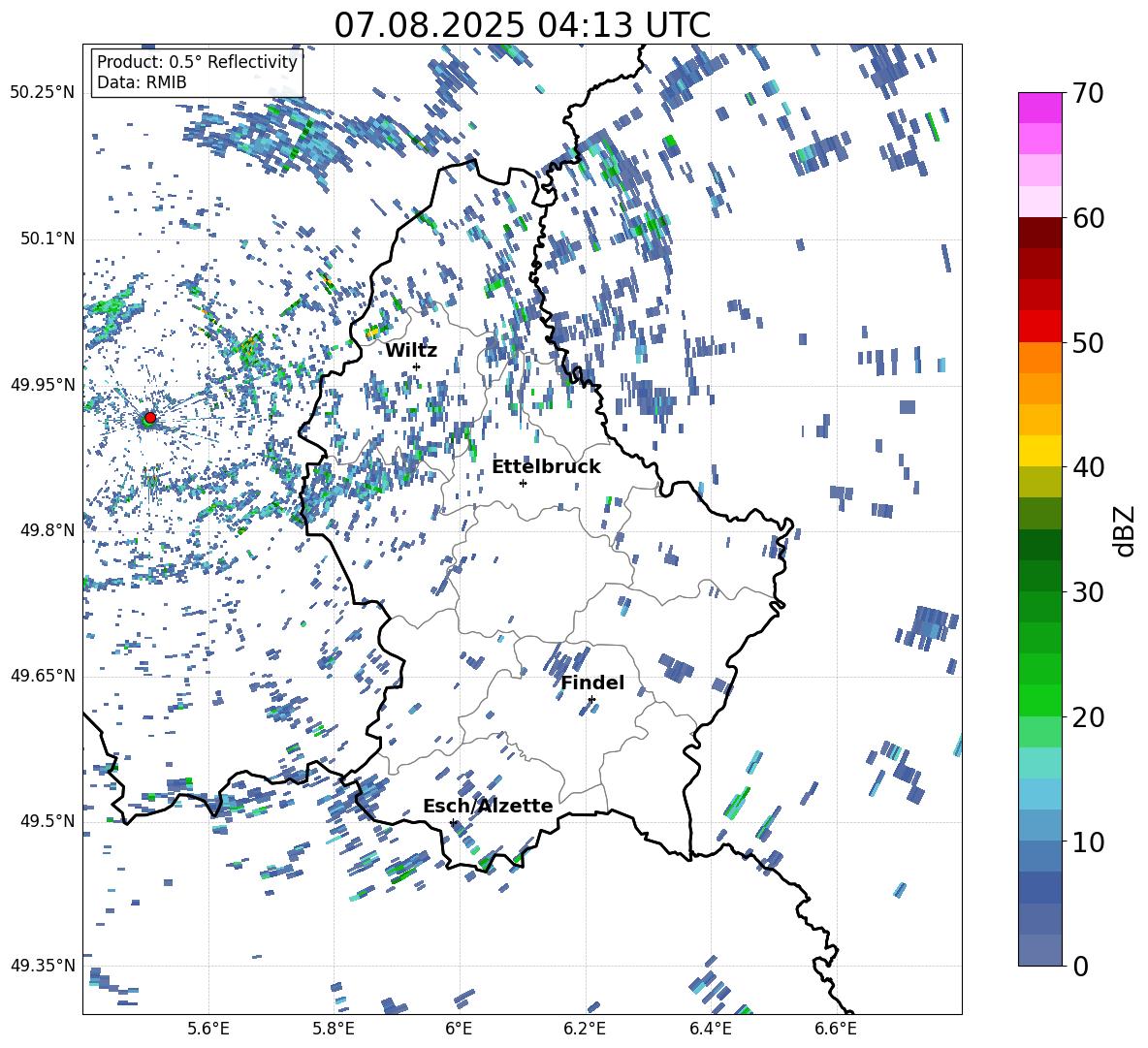Click the cross marker below Findel
Image resolution: width=1148 pixels, height=1048 pixels.
click(591, 700)
